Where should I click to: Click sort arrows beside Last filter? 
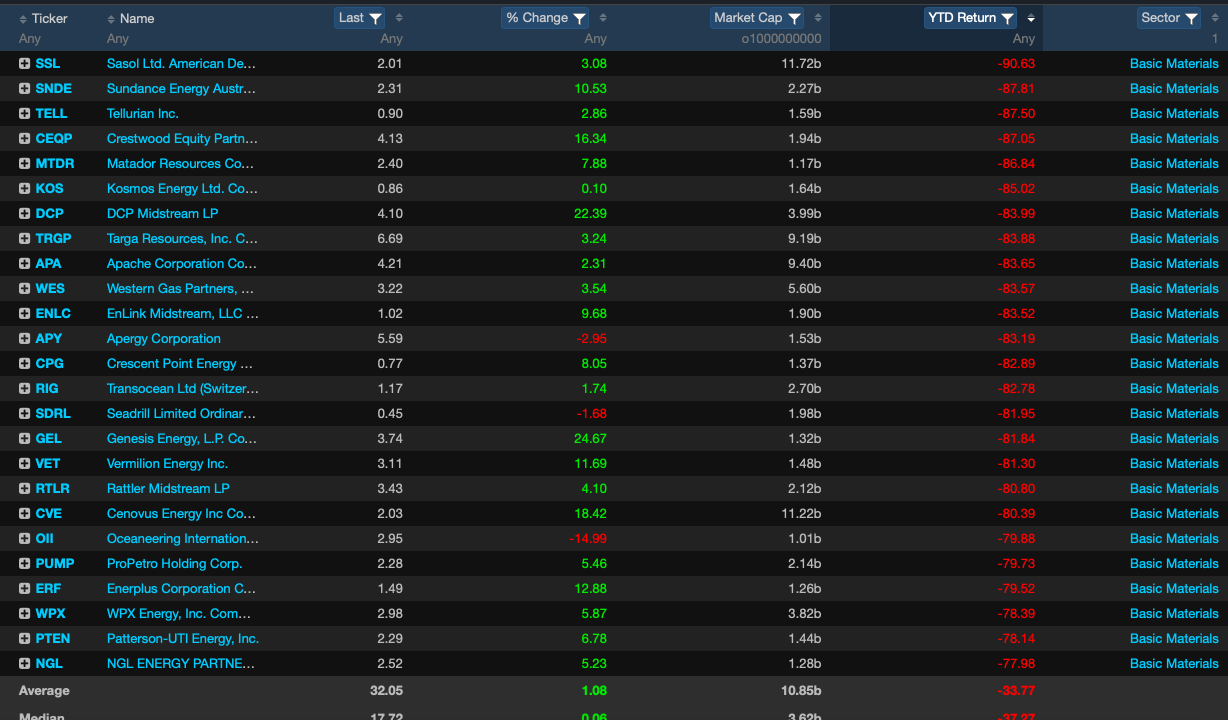tap(399, 18)
